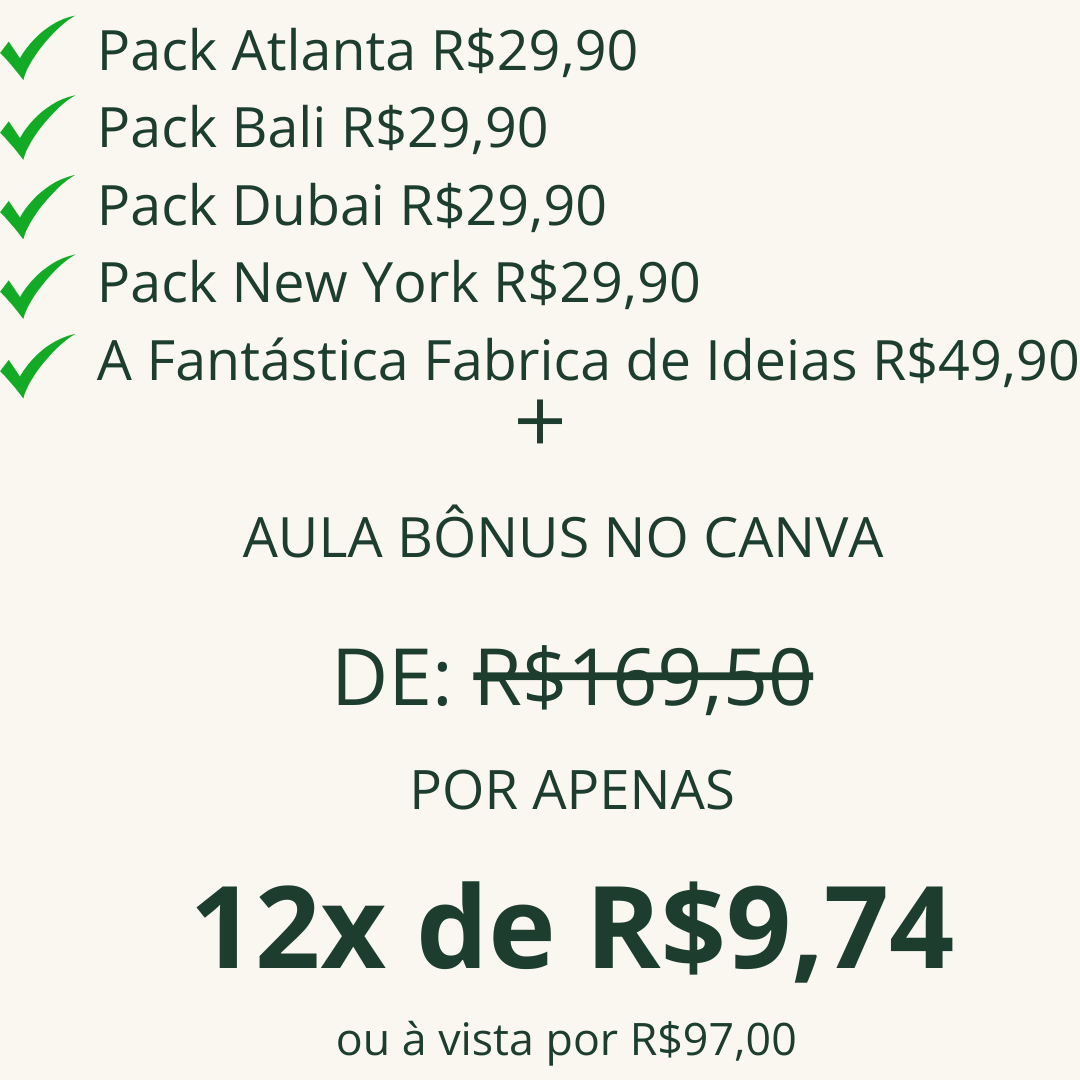Click the POR APENAS text
Image resolution: width=1080 pixels, height=1080 pixels.
coord(572,790)
